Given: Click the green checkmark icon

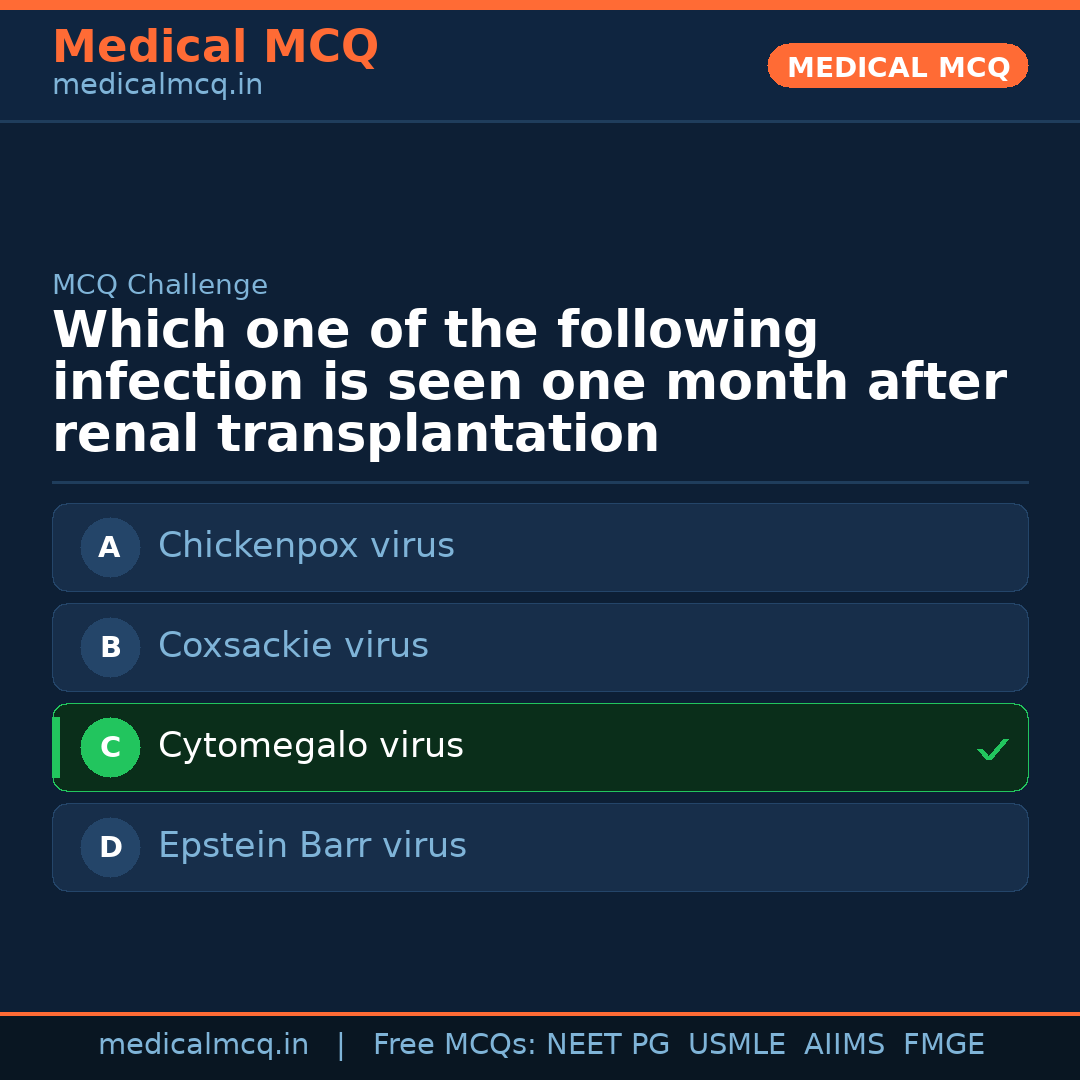Looking at the screenshot, I should tap(992, 749).
